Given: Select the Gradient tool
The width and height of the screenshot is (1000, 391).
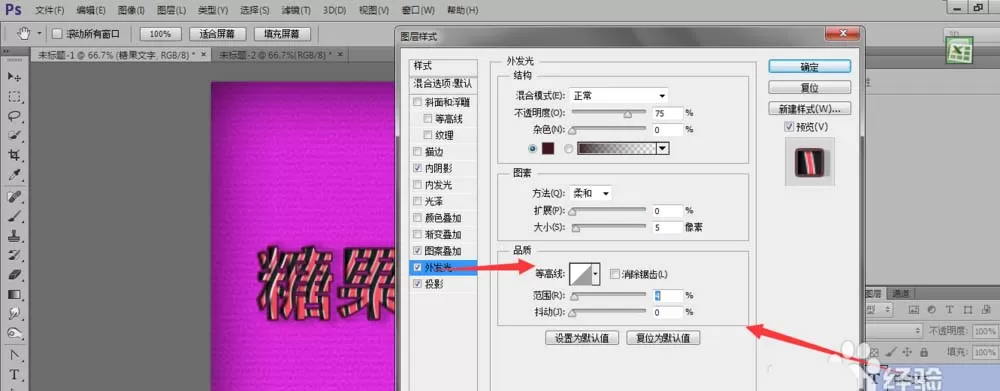Looking at the screenshot, I should [14, 295].
